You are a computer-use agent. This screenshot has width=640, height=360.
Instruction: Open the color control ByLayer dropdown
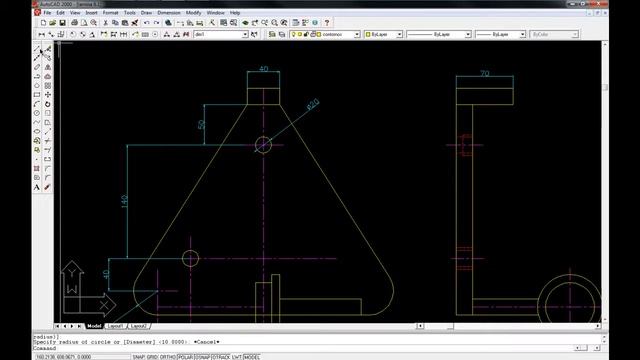pos(400,35)
